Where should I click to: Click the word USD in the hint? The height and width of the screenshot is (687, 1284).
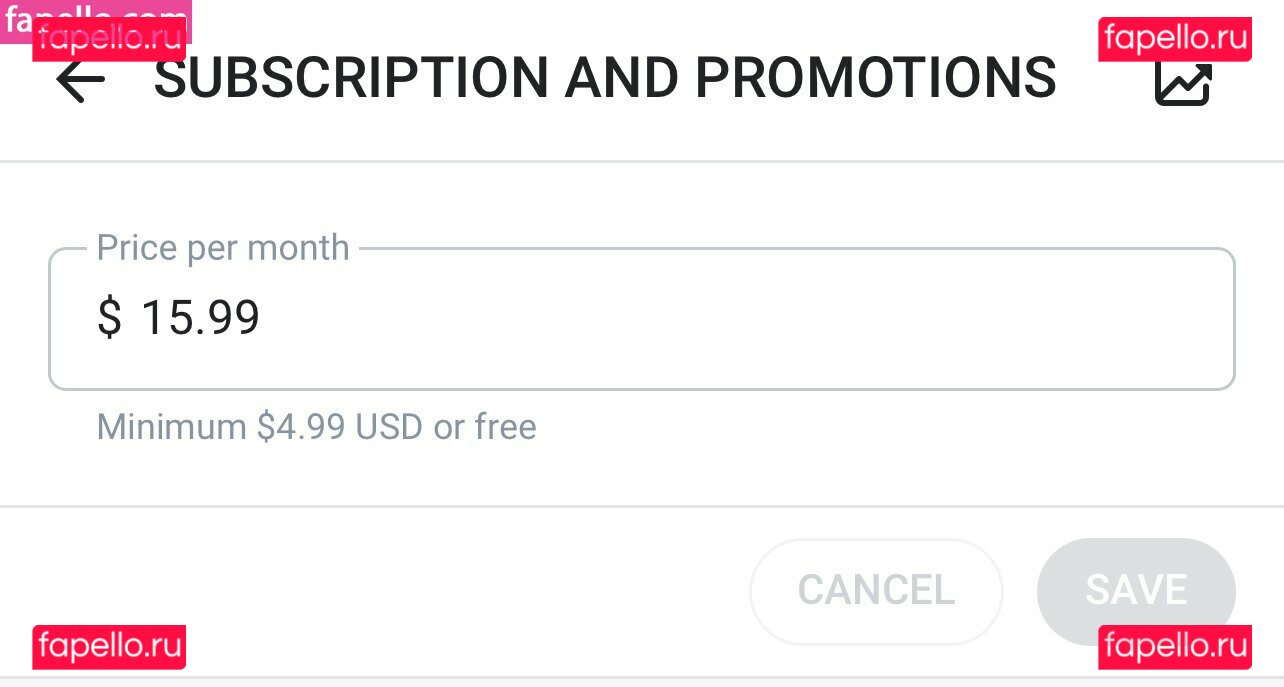(x=389, y=427)
